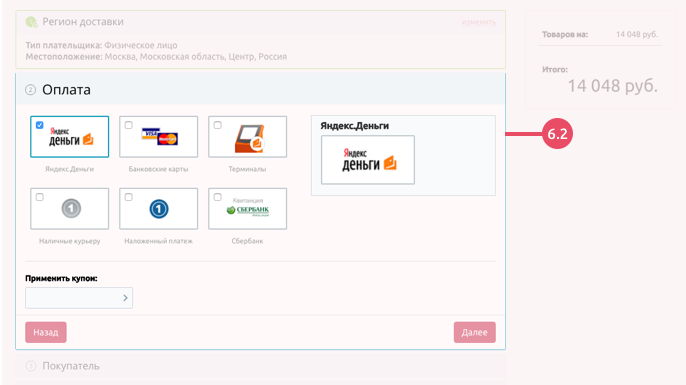The image size is (686, 385).
Task: Click the step 2 circle next to Оплата
Action: pos(30,90)
